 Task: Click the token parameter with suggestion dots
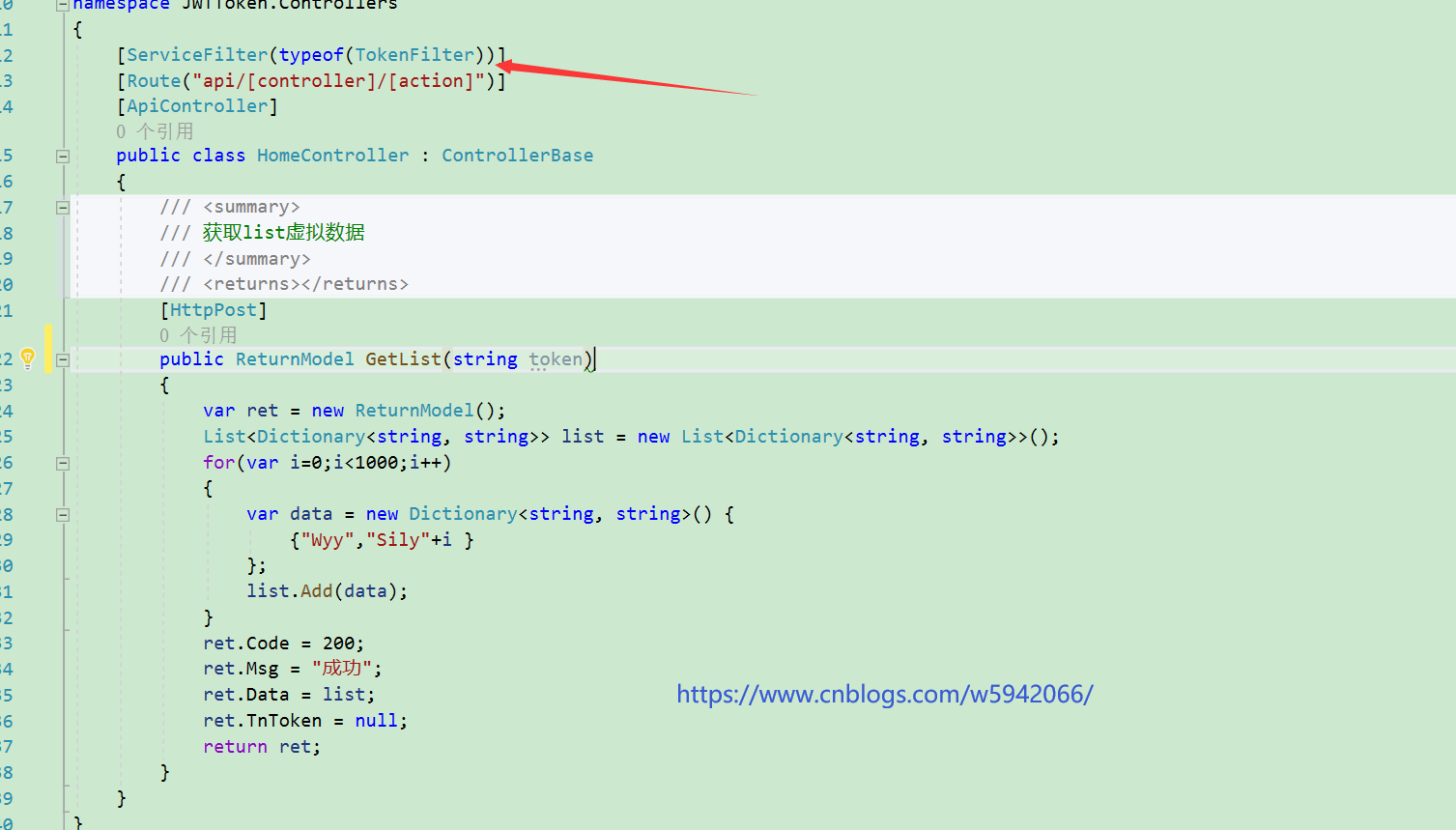pos(556,359)
